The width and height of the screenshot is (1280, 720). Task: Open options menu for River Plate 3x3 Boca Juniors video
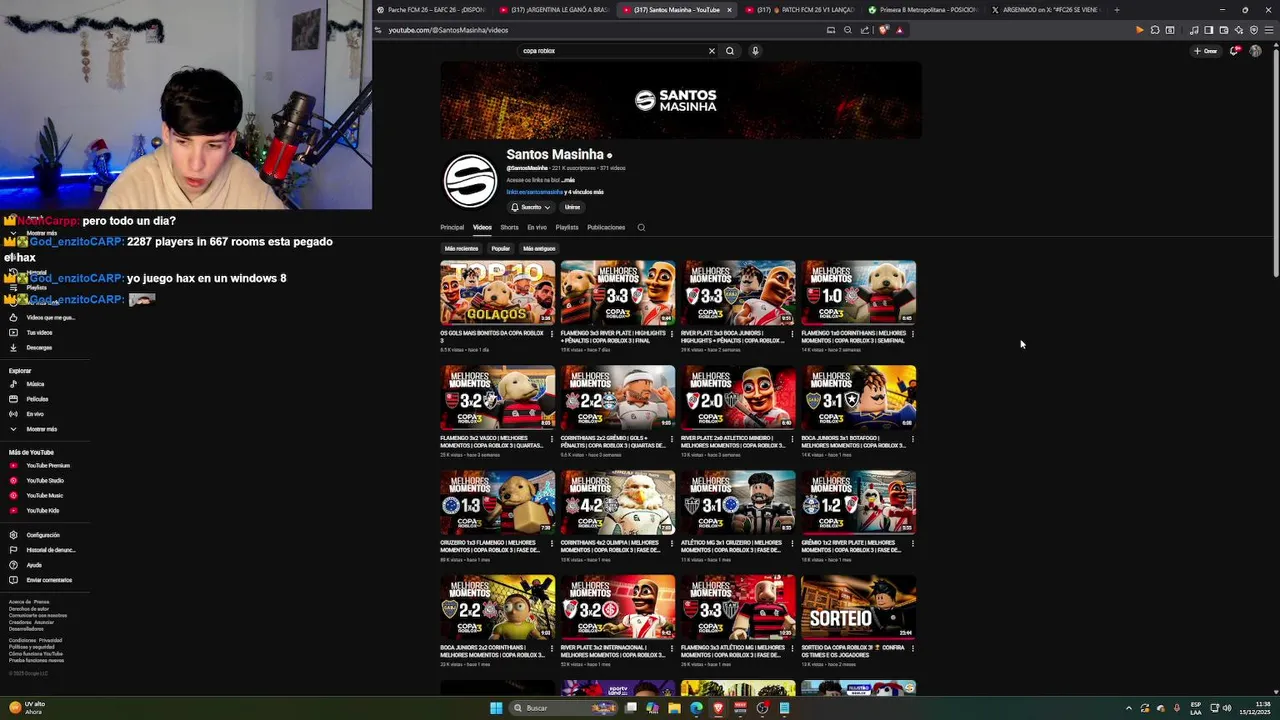tap(791, 334)
